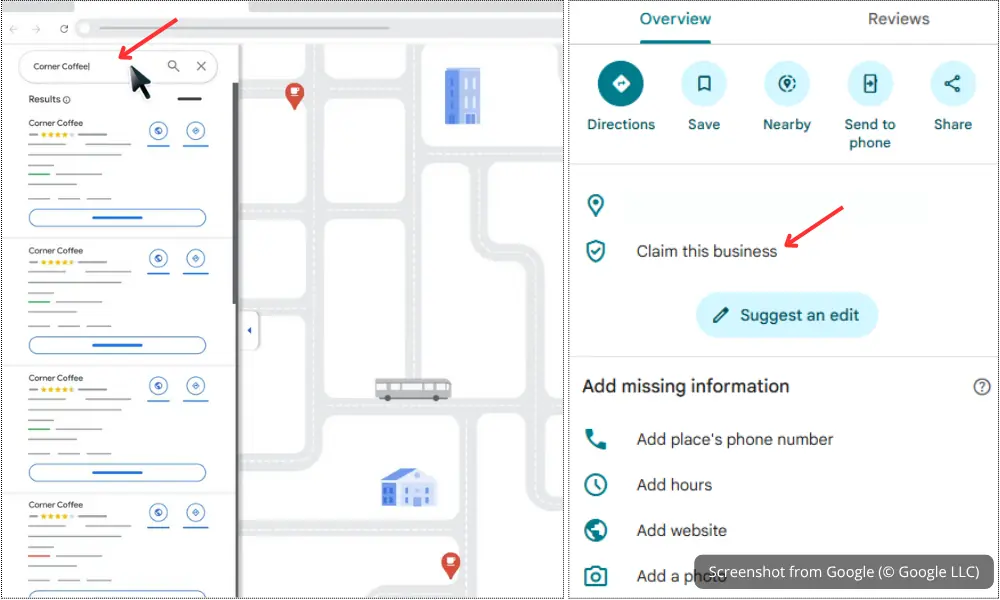1000x600 pixels.
Task: Click the globe icon beside Add website
Action: [597, 530]
